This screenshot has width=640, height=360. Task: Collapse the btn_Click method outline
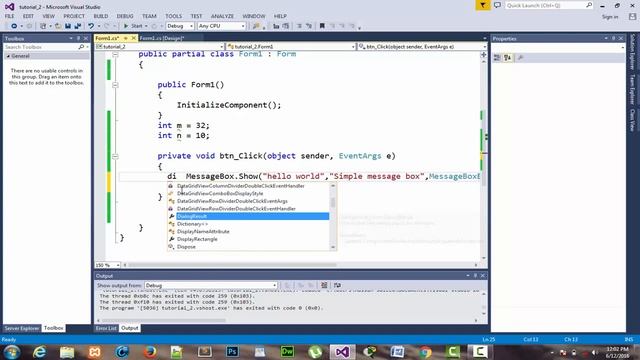click(116, 156)
